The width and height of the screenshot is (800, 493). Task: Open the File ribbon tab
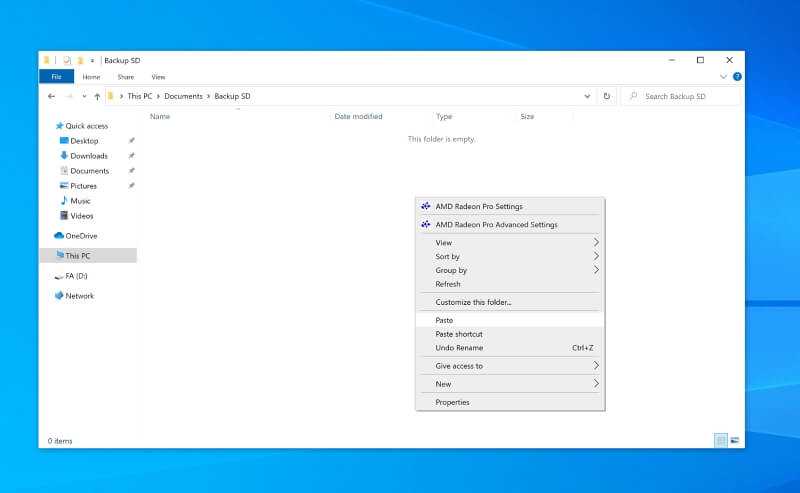point(57,77)
